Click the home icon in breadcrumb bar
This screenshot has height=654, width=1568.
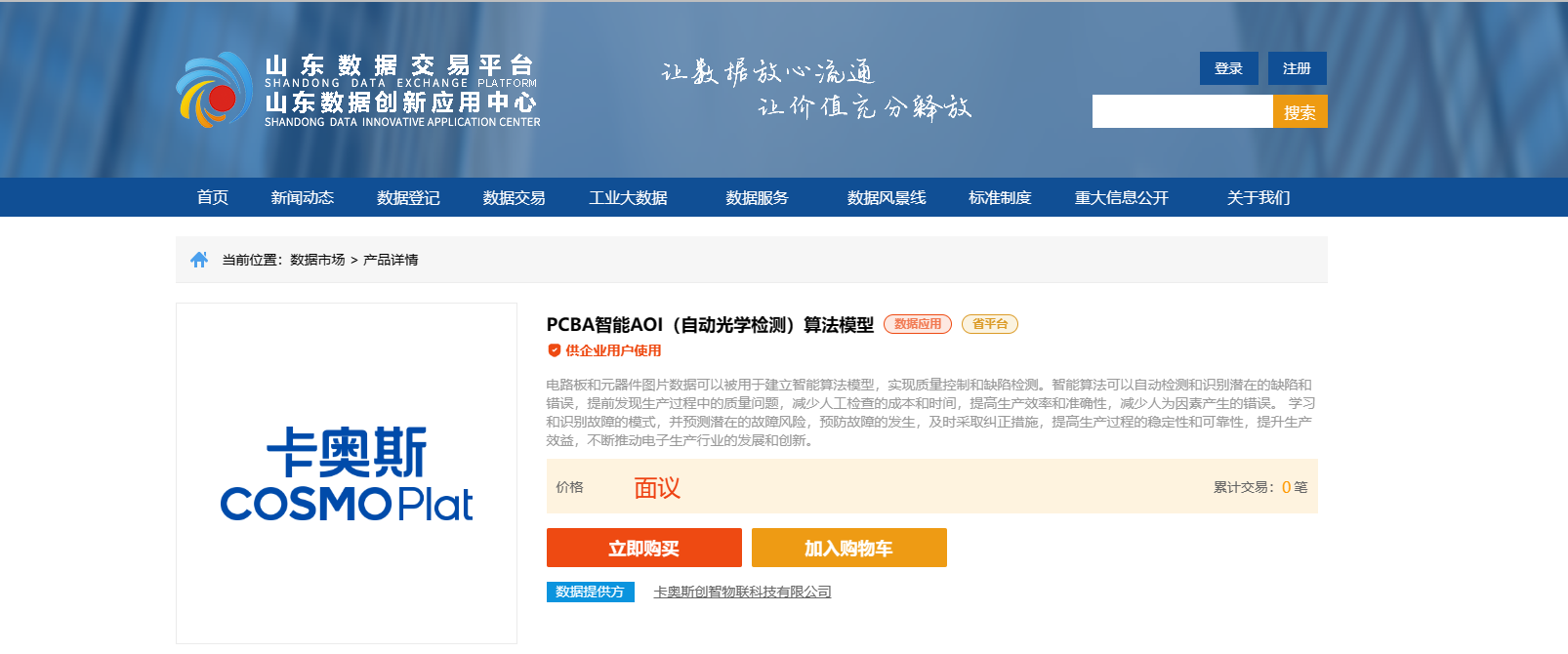point(199,260)
